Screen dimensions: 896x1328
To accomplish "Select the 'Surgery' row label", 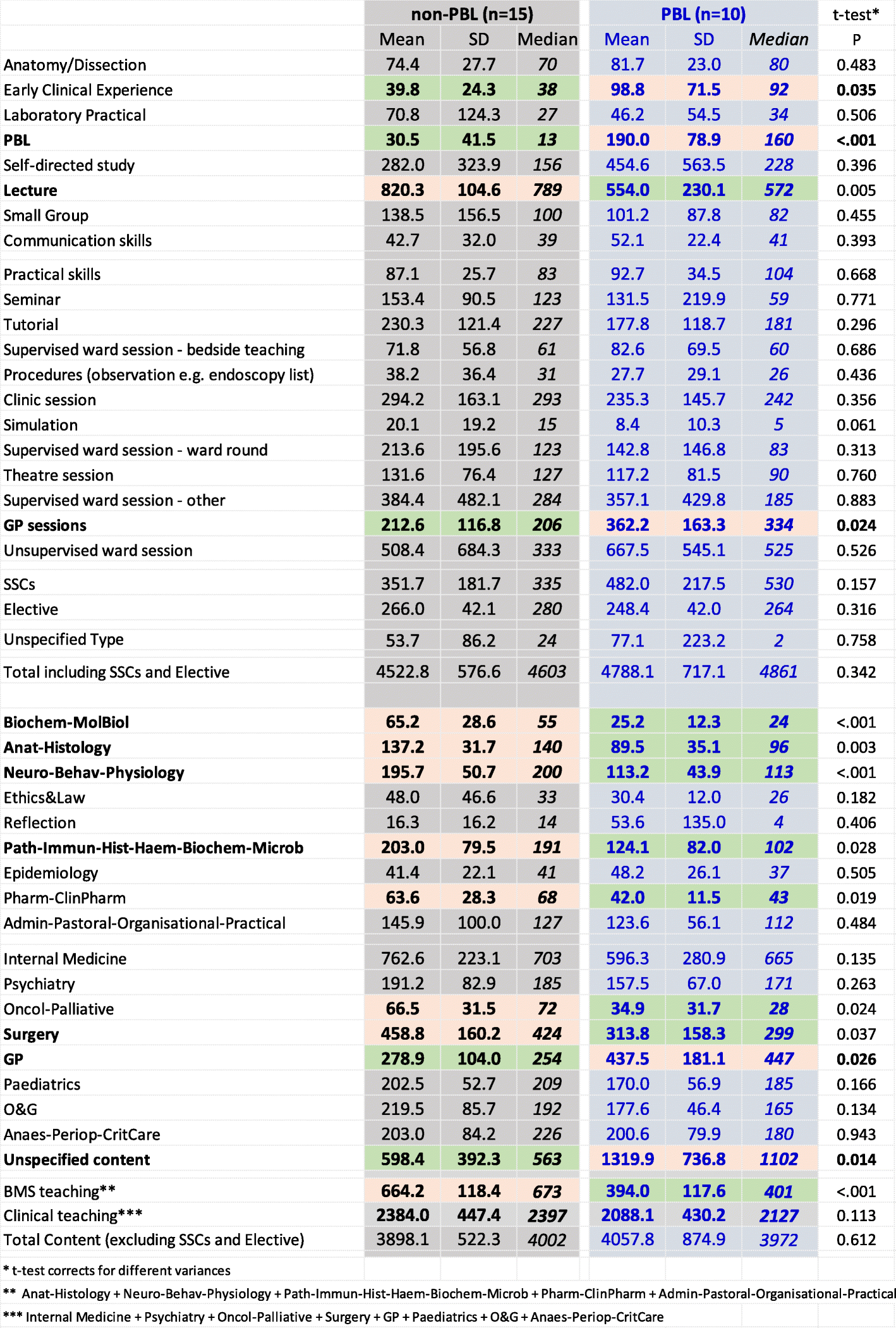I will coord(31,1035).
